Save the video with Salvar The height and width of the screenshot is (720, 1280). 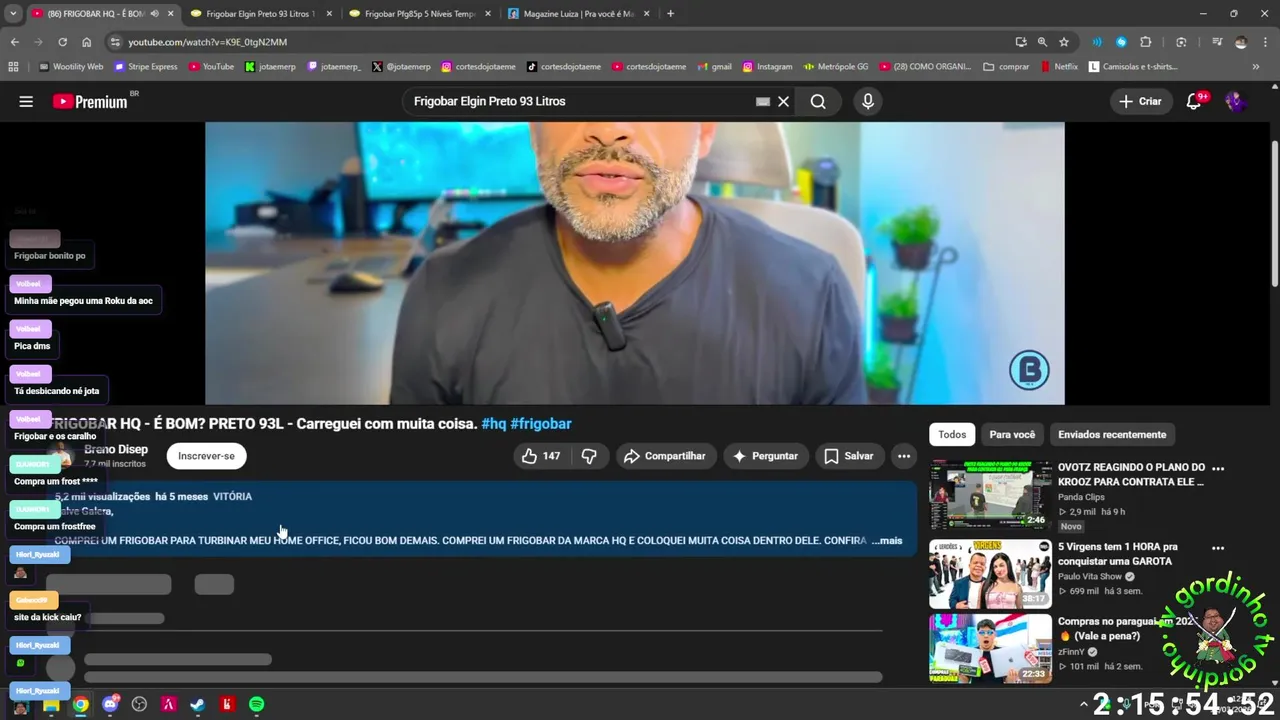(849, 456)
